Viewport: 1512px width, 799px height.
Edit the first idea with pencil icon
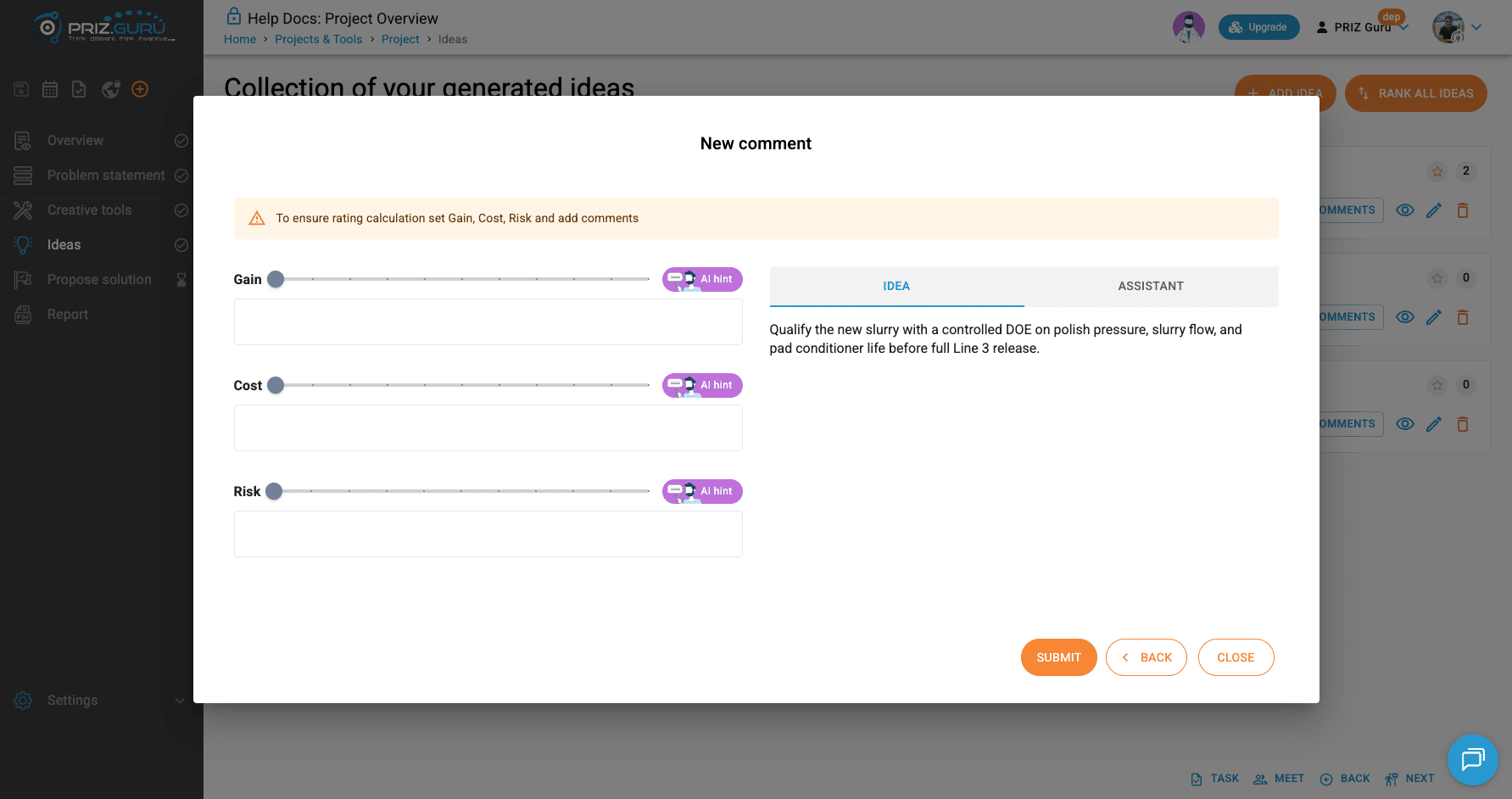click(1434, 210)
